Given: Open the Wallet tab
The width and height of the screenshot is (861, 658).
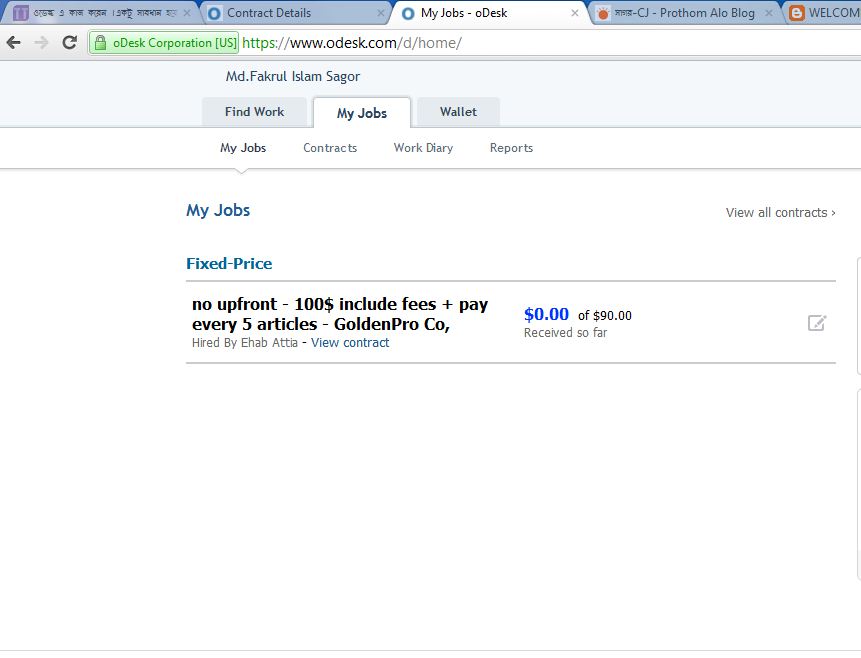Looking at the screenshot, I should (459, 112).
